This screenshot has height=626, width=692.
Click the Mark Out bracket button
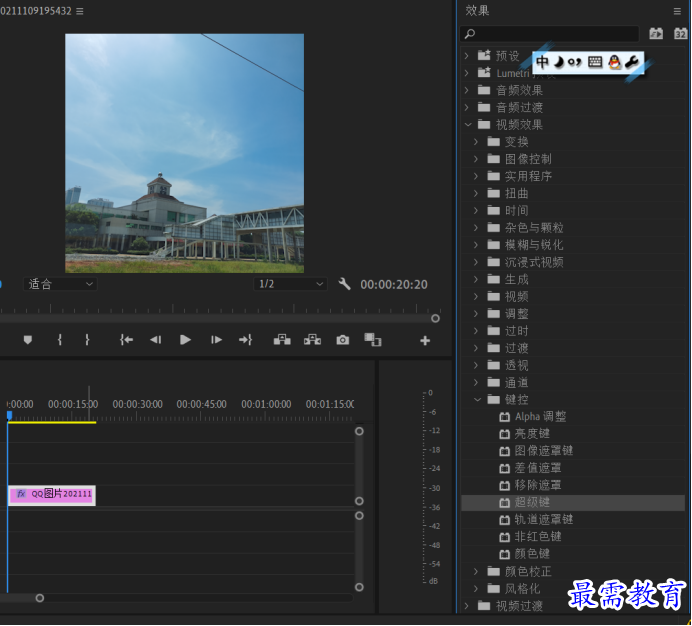click(87, 339)
